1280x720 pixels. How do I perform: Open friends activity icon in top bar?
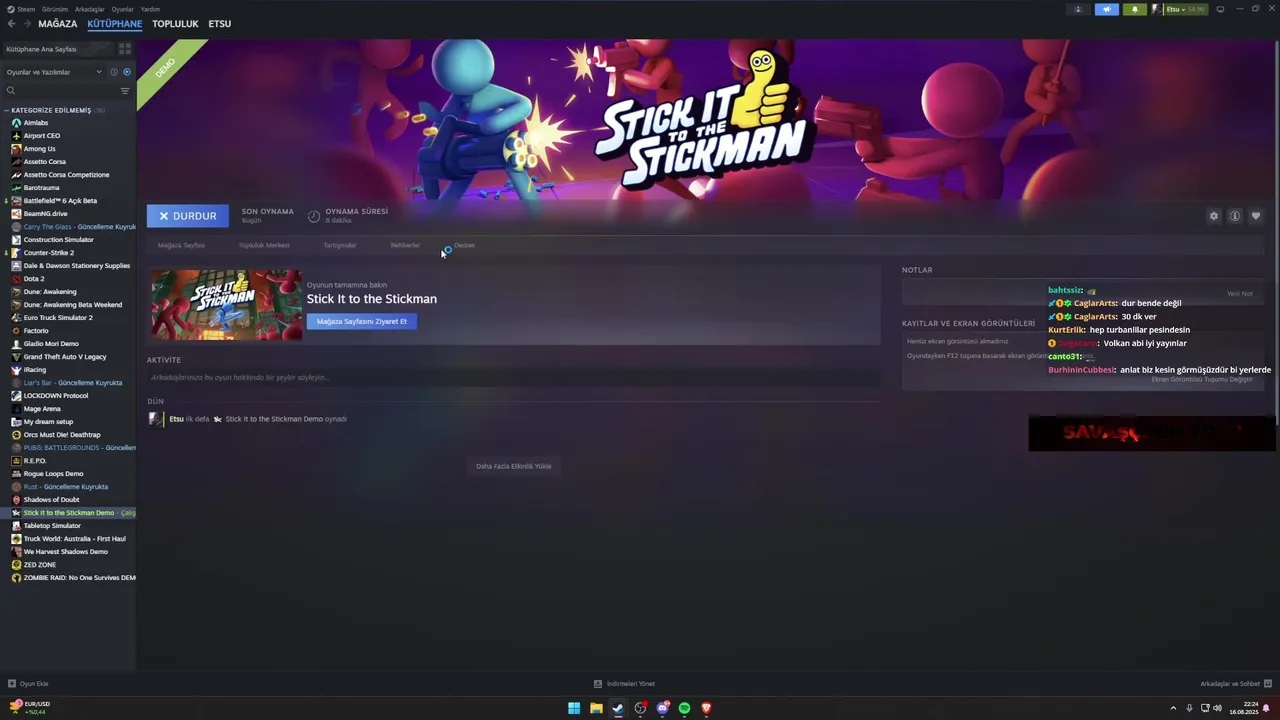click(x=1078, y=9)
